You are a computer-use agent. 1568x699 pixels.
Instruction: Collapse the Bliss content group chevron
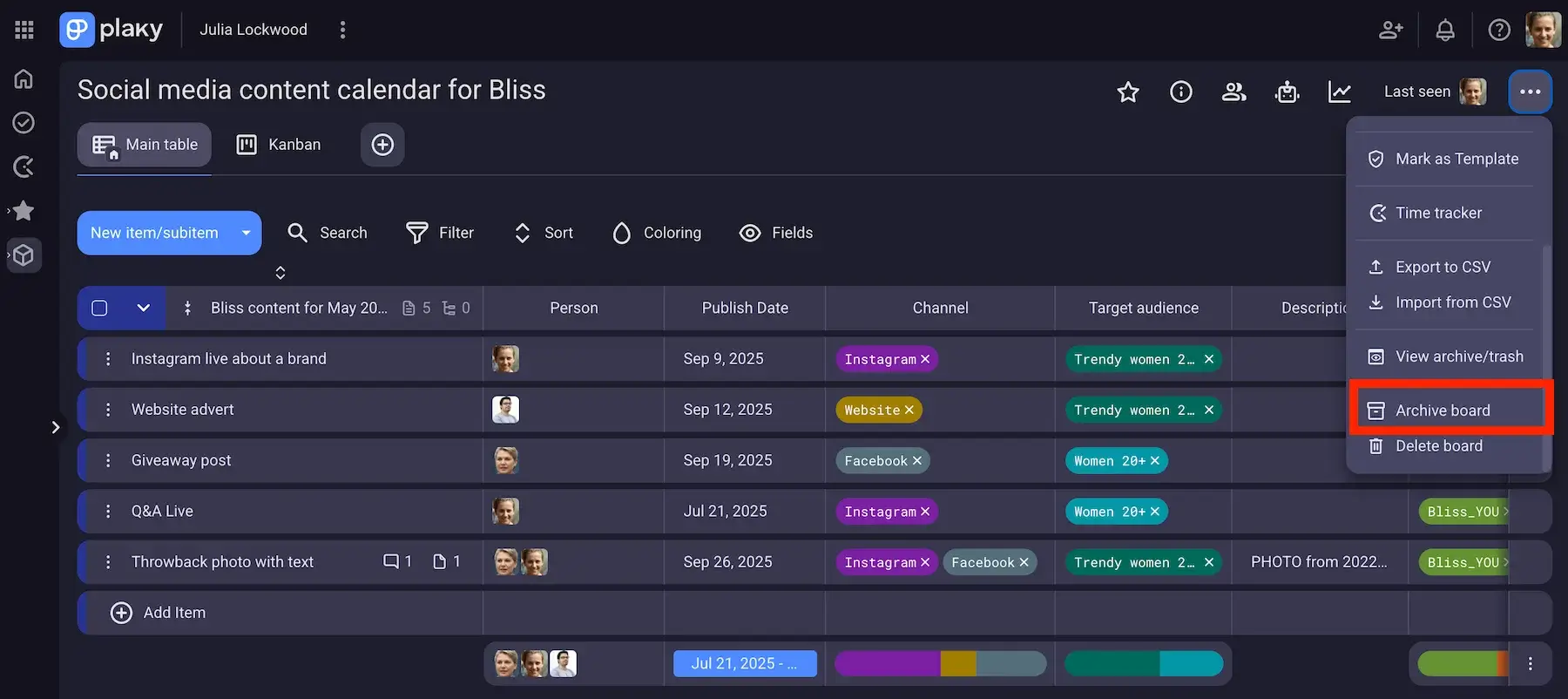[144, 308]
